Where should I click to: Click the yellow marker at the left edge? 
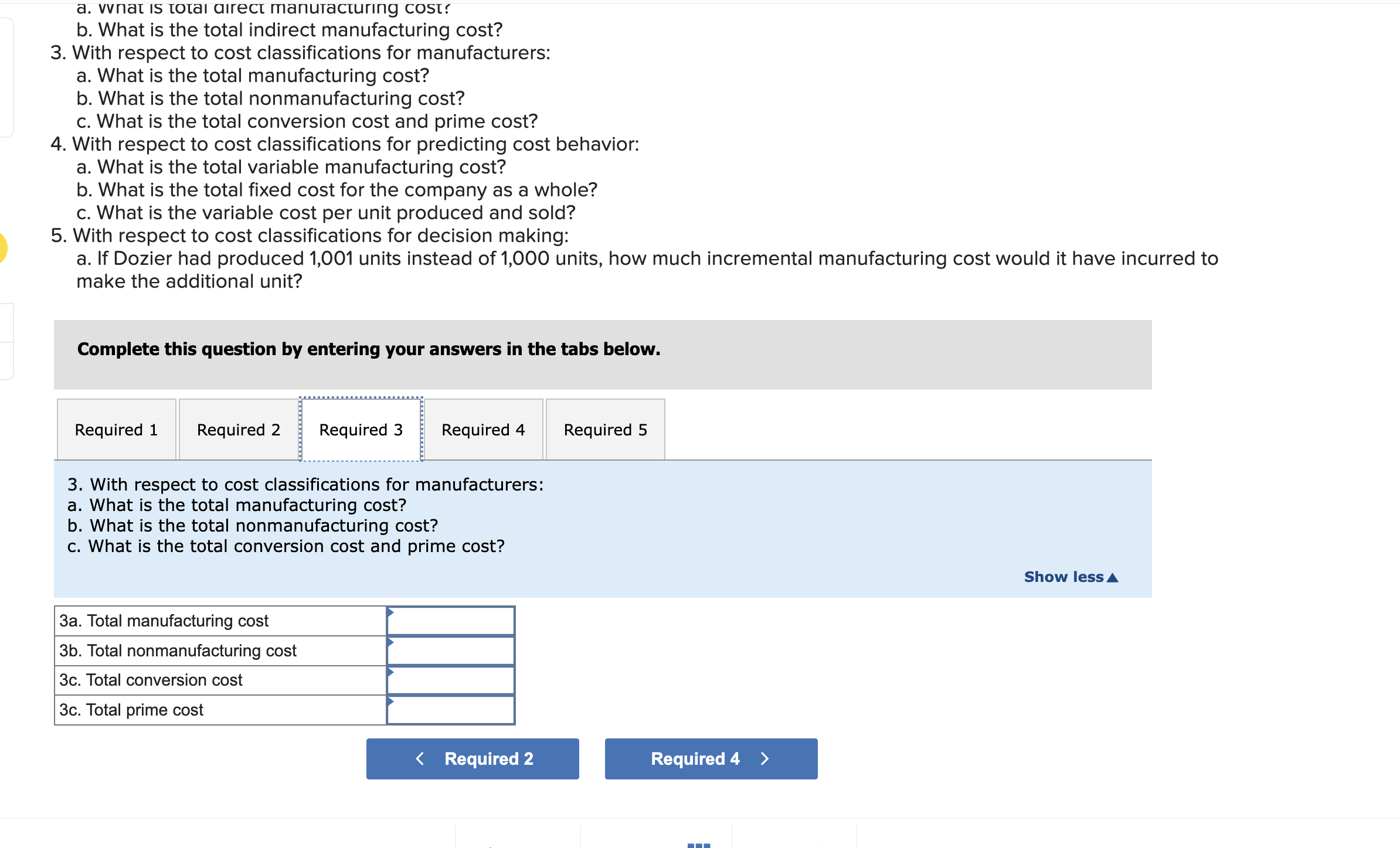click(2, 248)
